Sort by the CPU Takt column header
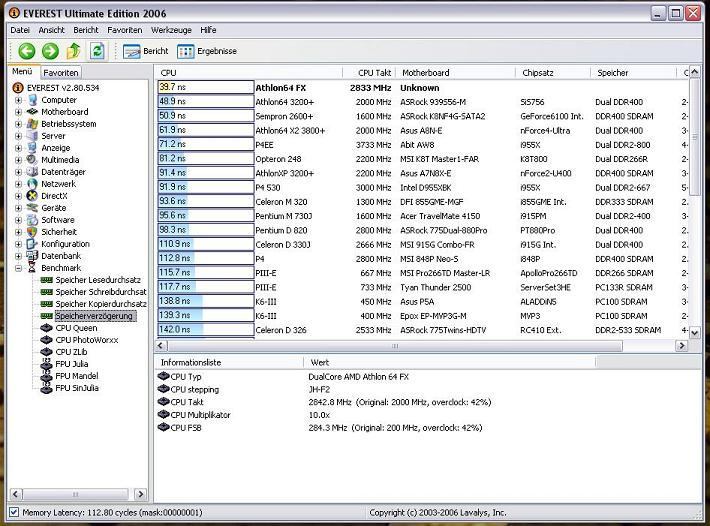Screen dimensions: 710x526 click(x=369, y=73)
